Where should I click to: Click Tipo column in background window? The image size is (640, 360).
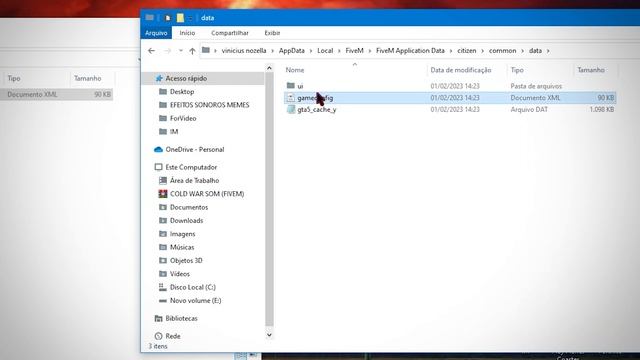(x=14, y=78)
